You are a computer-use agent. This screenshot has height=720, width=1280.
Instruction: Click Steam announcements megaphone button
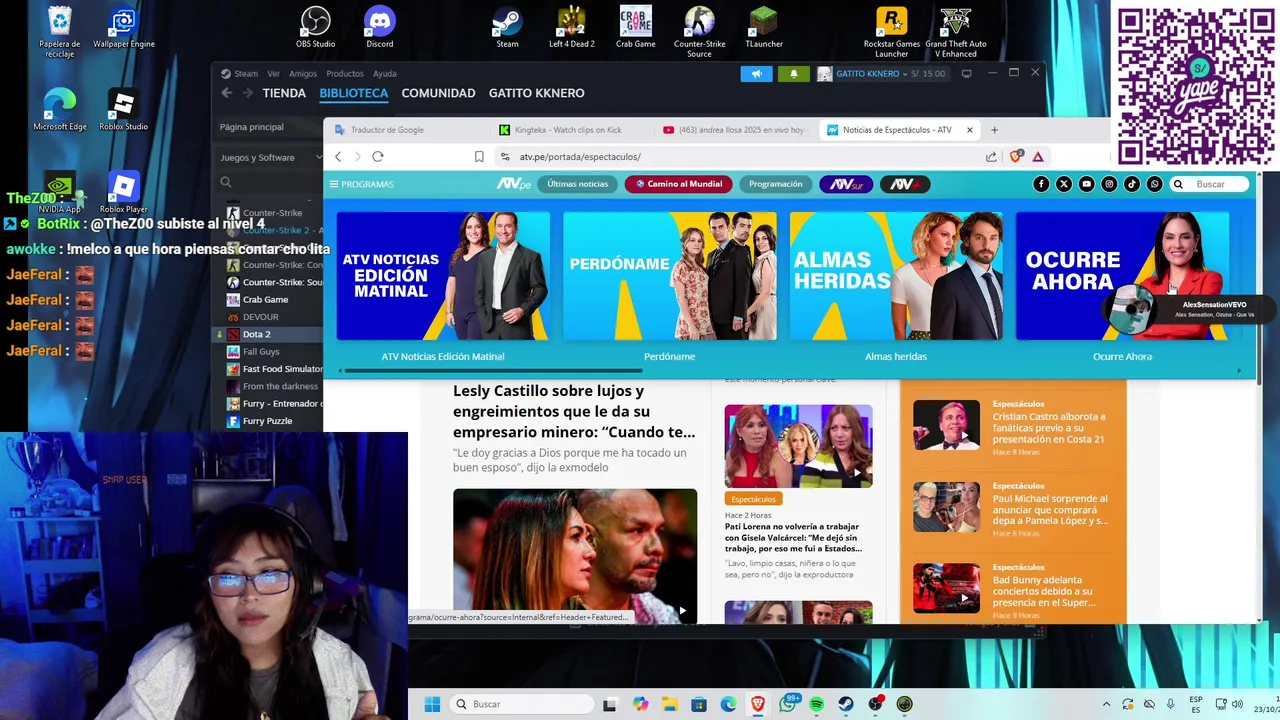click(757, 74)
